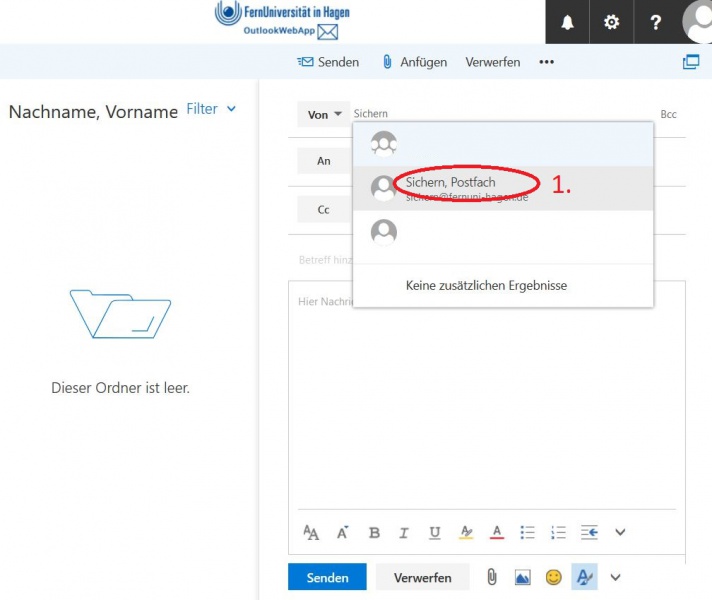Image resolution: width=712 pixels, height=600 pixels.
Task: Expand more formatting options chevron
Action: point(620,532)
